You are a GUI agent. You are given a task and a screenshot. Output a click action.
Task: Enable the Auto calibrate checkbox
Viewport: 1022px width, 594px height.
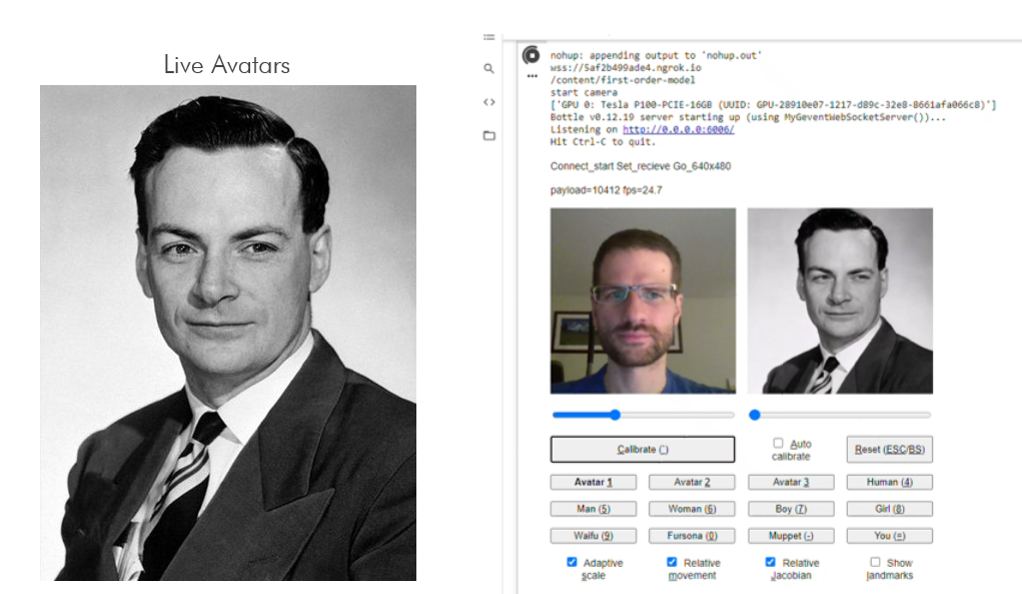click(778, 443)
